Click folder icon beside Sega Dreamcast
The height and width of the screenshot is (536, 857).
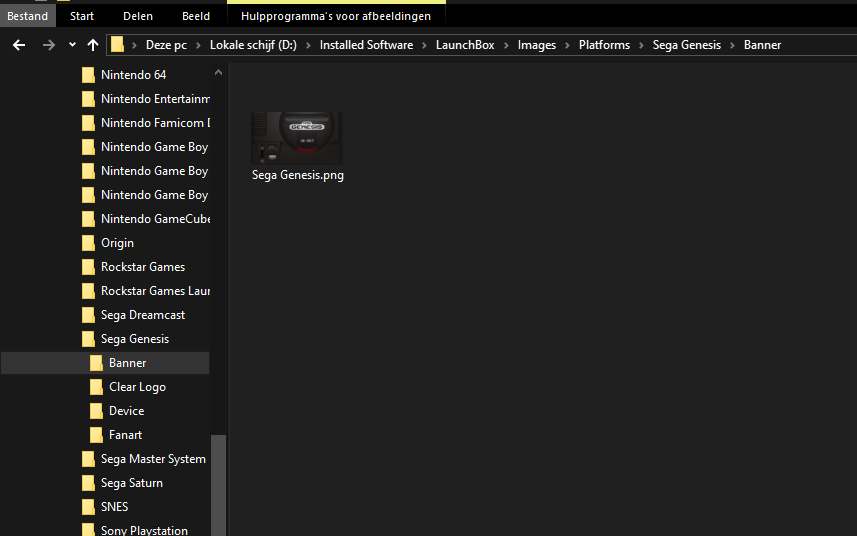88,315
